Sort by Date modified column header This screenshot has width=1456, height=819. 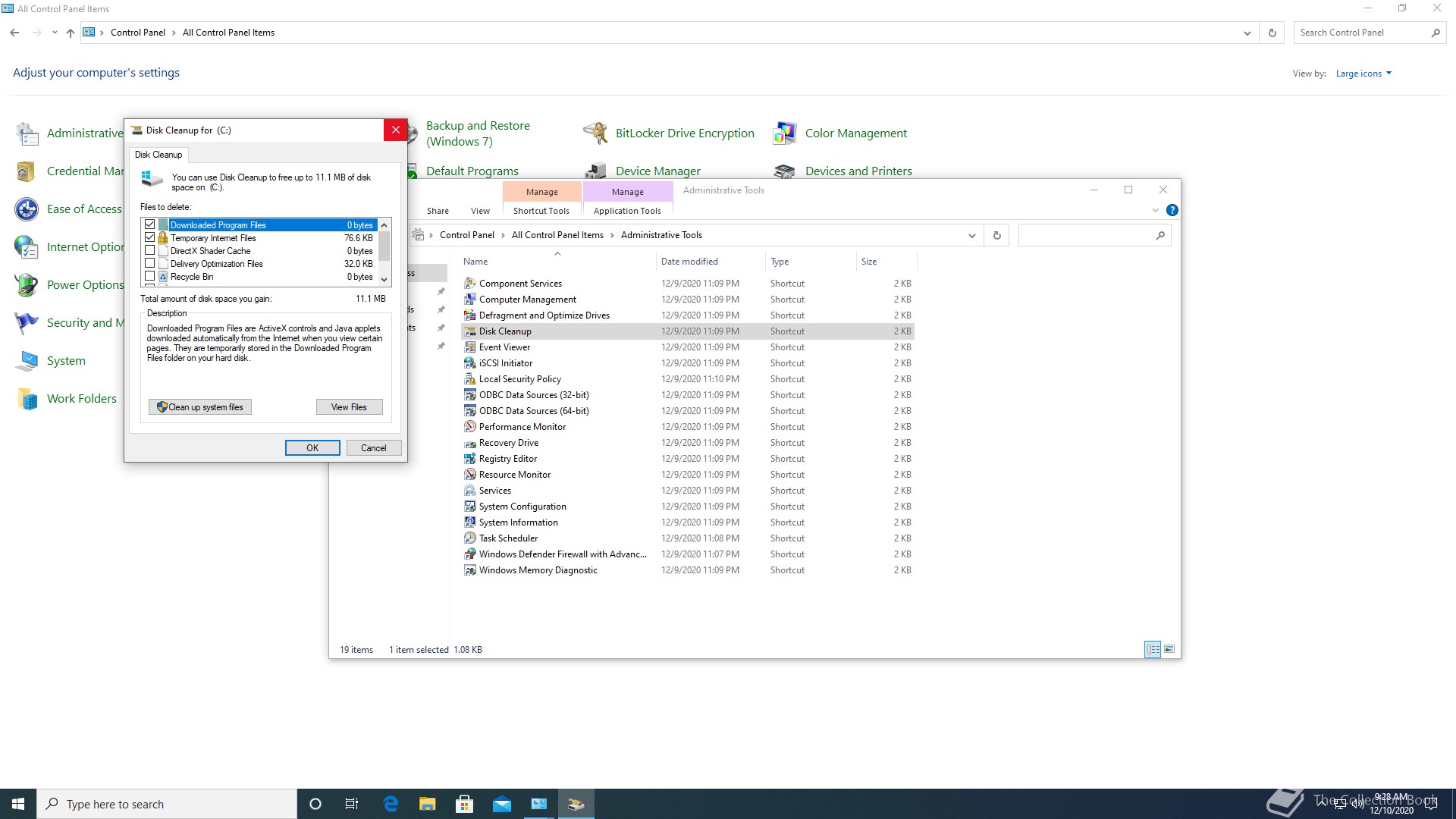(x=711, y=262)
